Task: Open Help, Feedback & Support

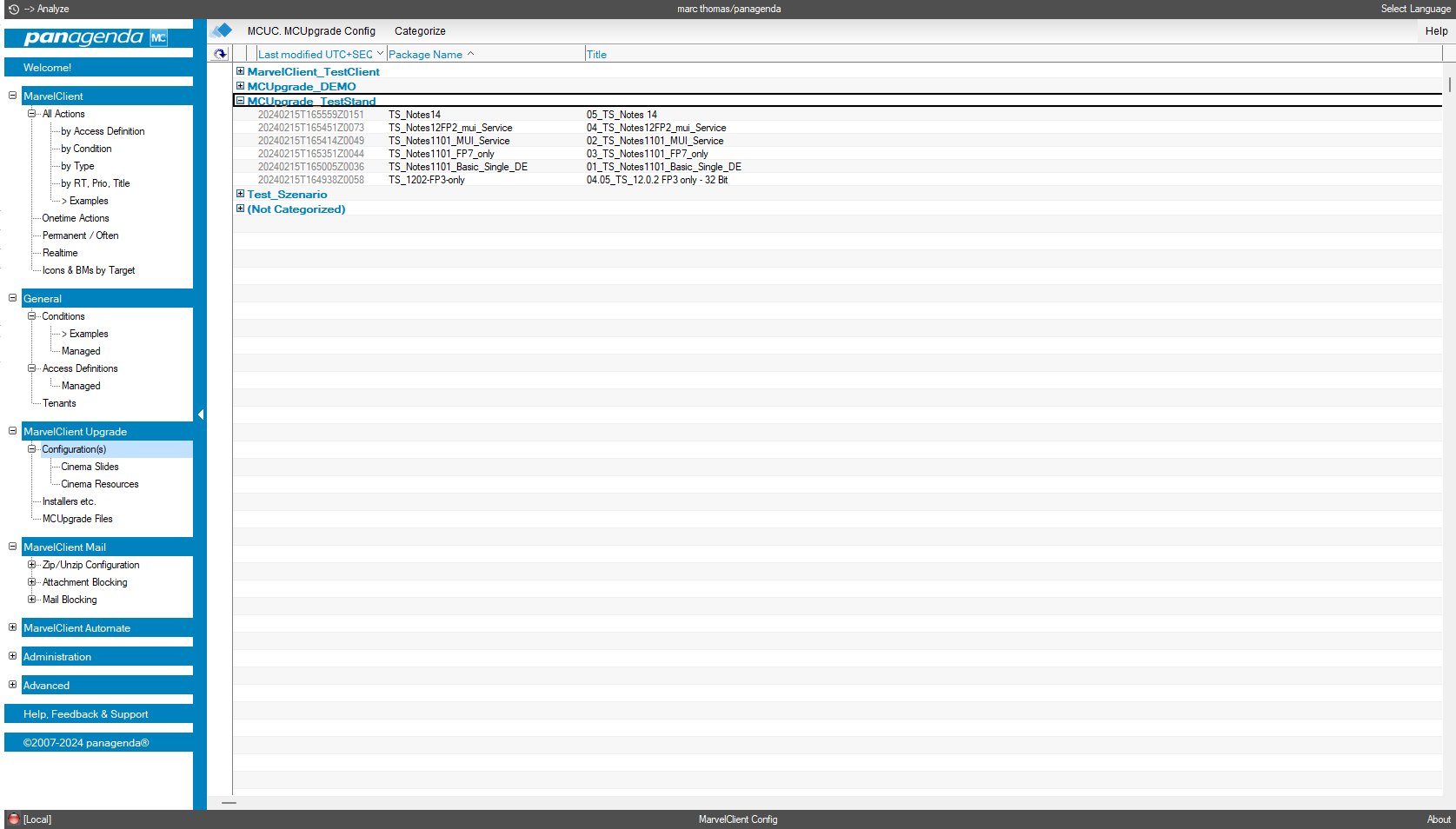Action: (x=98, y=714)
